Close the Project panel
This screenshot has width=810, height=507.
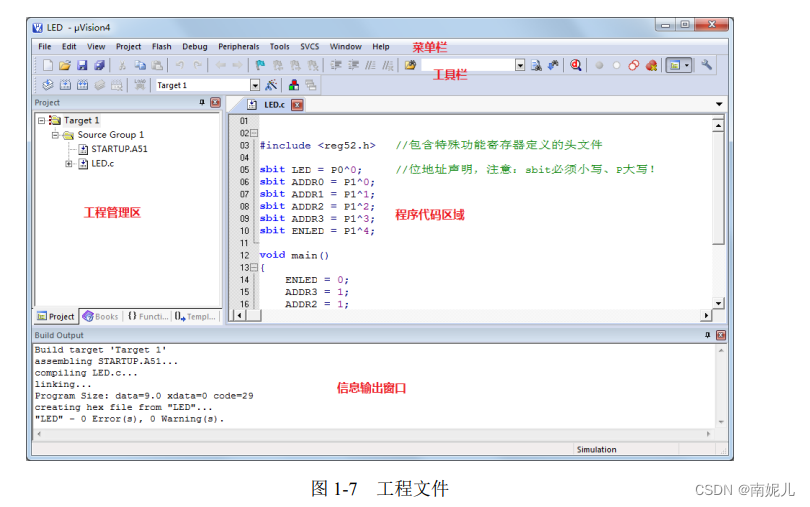click(x=215, y=102)
